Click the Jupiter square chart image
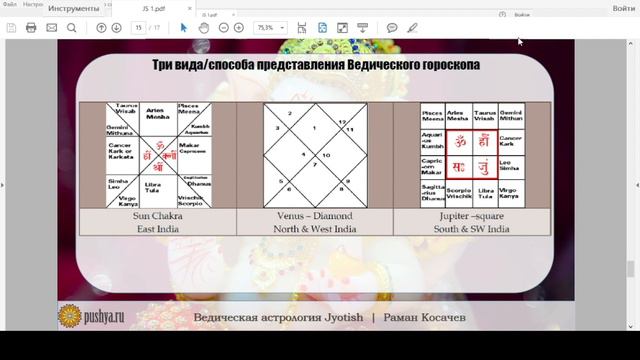This screenshot has height=360, width=640. (x=473, y=155)
